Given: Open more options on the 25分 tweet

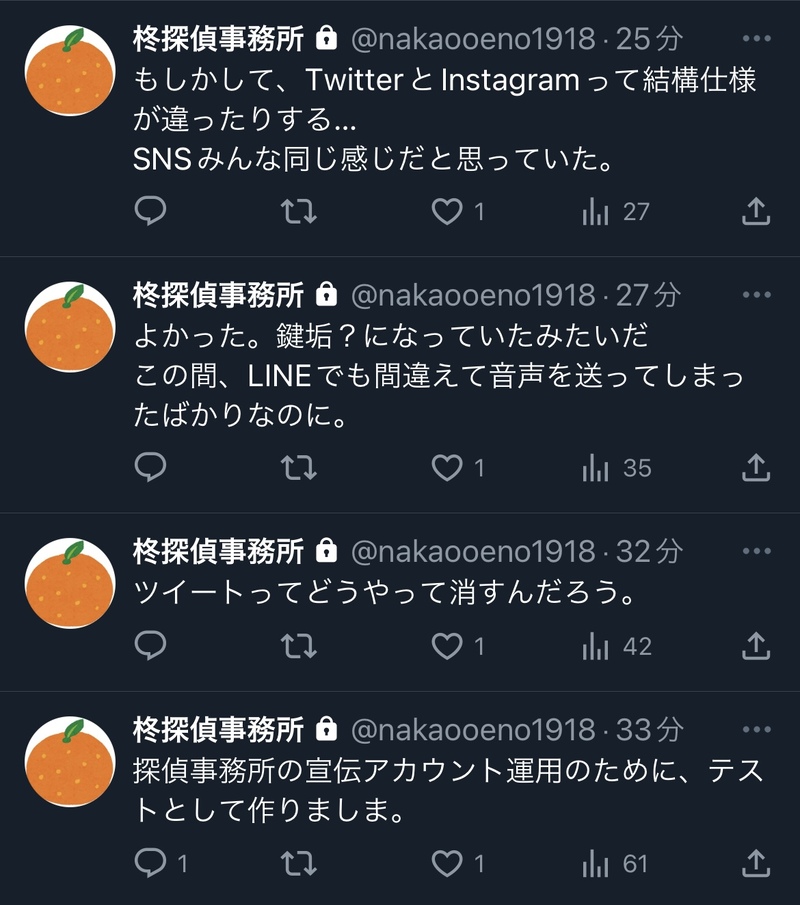Looking at the screenshot, I should click(757, 39).
